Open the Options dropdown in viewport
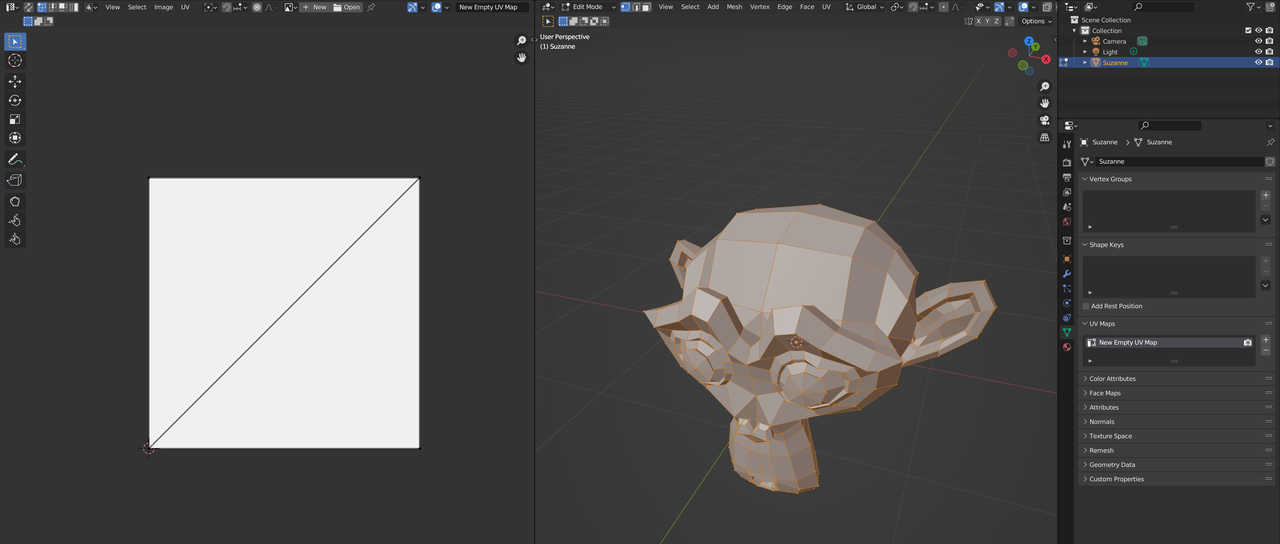This screenshot has width=1280, height=544. pos(1037,21)
